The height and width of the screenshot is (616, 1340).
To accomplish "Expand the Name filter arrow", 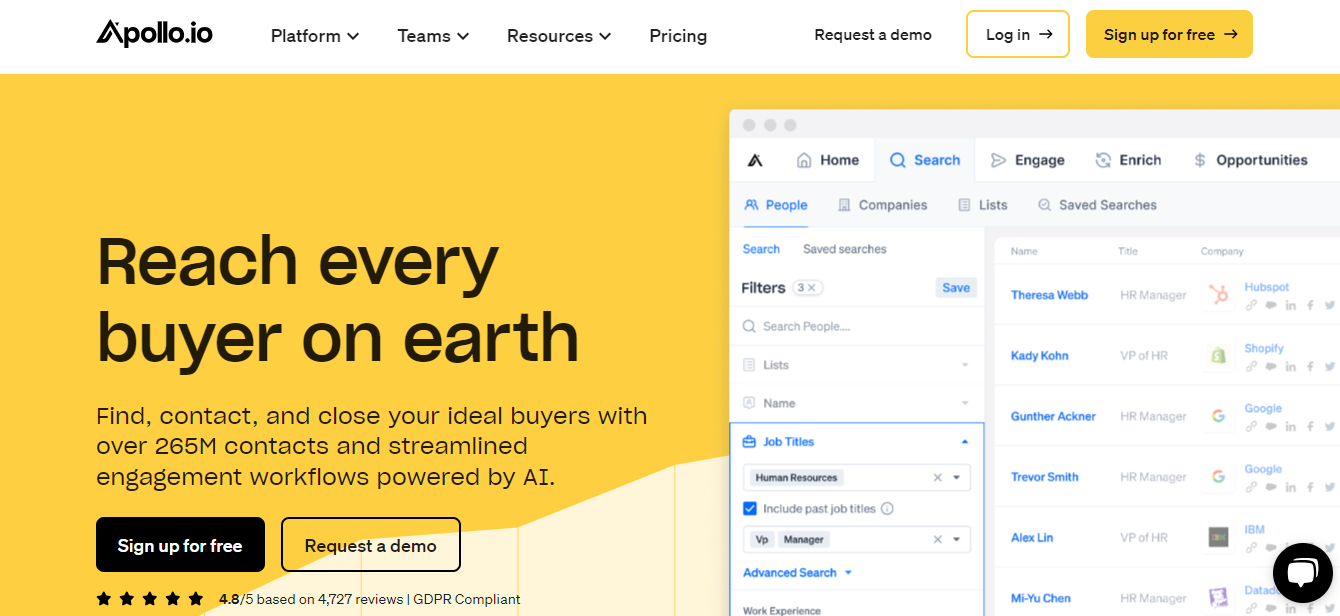I will click(965, 403).
